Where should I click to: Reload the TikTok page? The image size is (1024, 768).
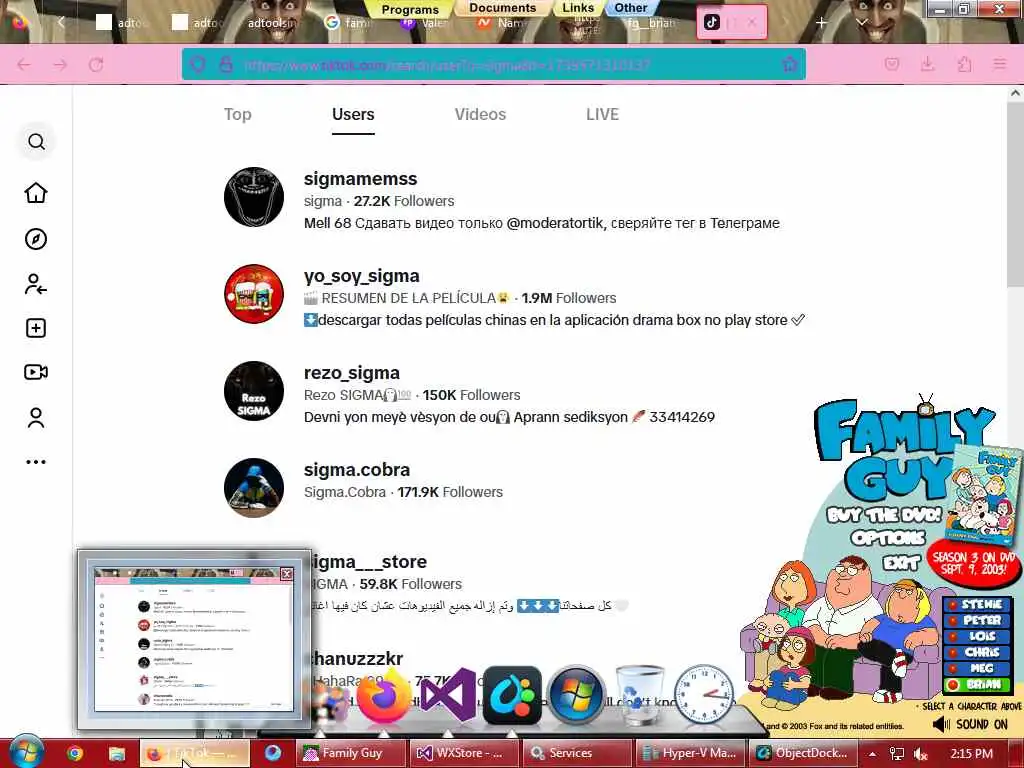[96, 65]
